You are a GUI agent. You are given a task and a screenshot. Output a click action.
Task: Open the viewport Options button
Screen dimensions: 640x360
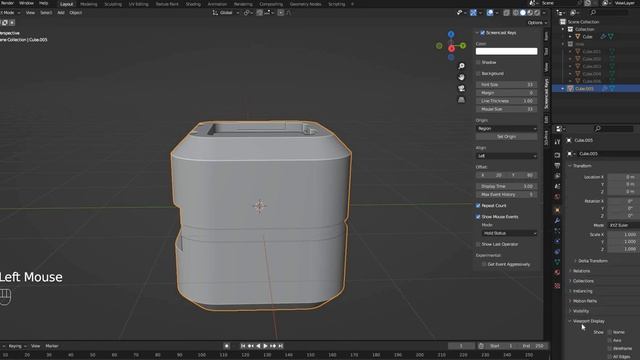pyautogui.click(x=537, y=23)
